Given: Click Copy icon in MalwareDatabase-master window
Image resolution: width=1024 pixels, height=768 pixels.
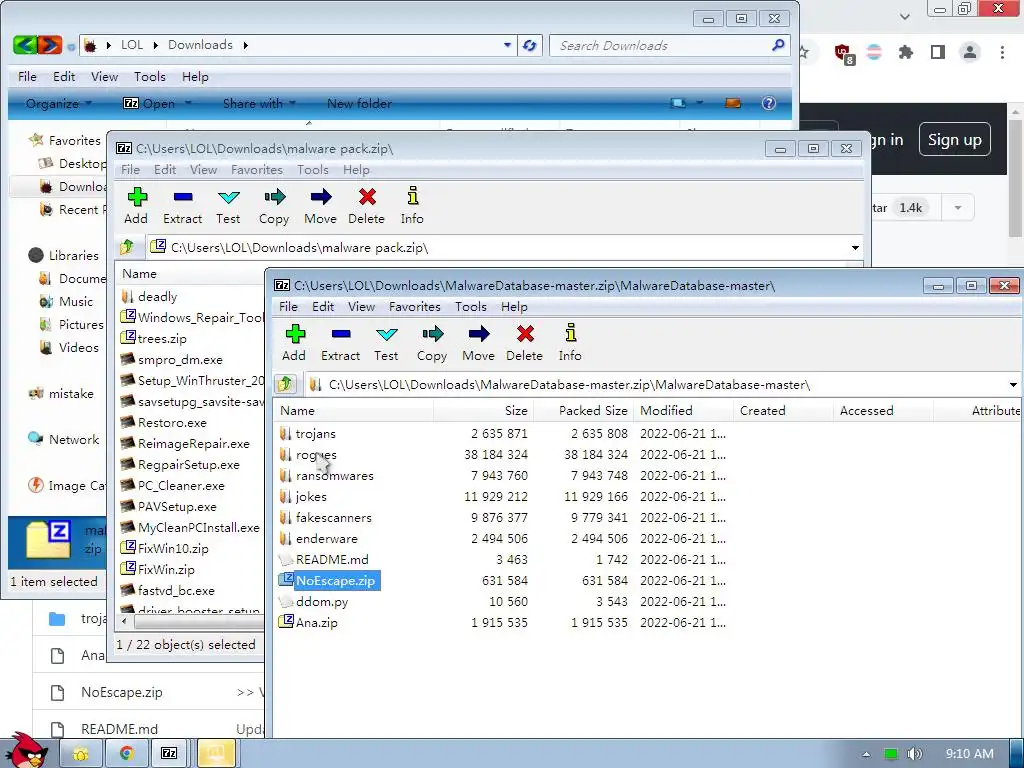Looking at the screenshot, I should tap(432, 334).
